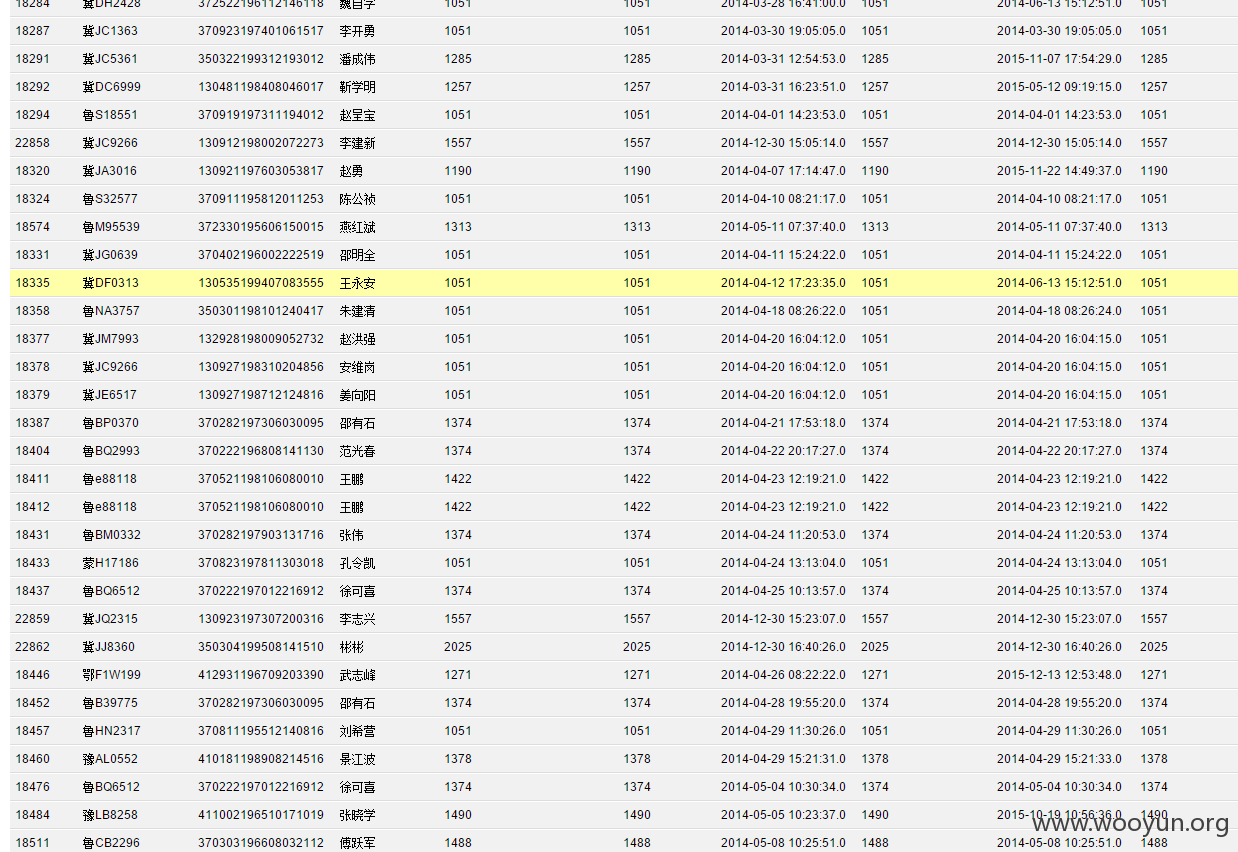Click plate number 豫AL0552
Screen dimensions: 1238x852
click(110, 759)
